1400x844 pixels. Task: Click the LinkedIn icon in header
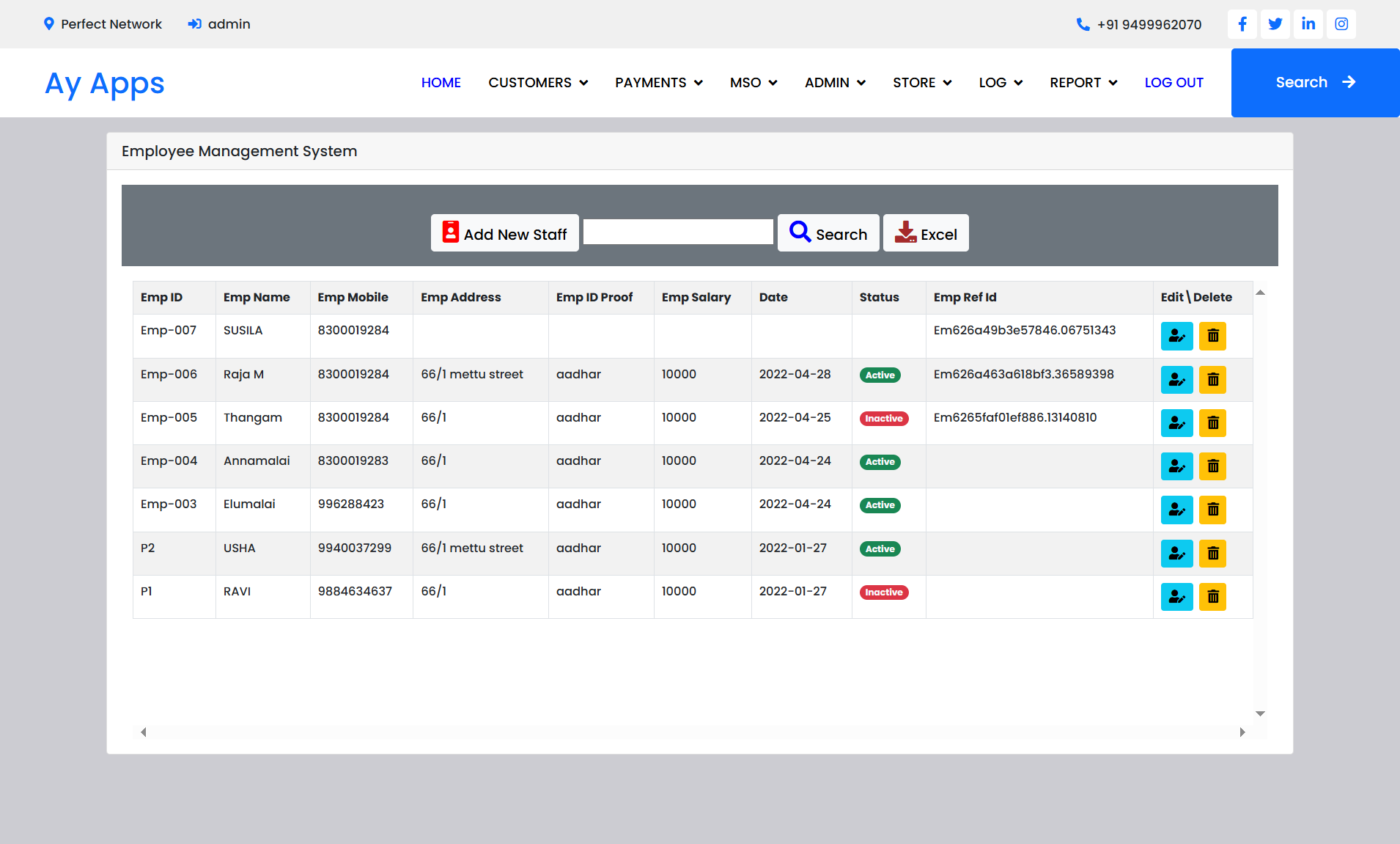pyautogui.click(x=1308, y=24)
